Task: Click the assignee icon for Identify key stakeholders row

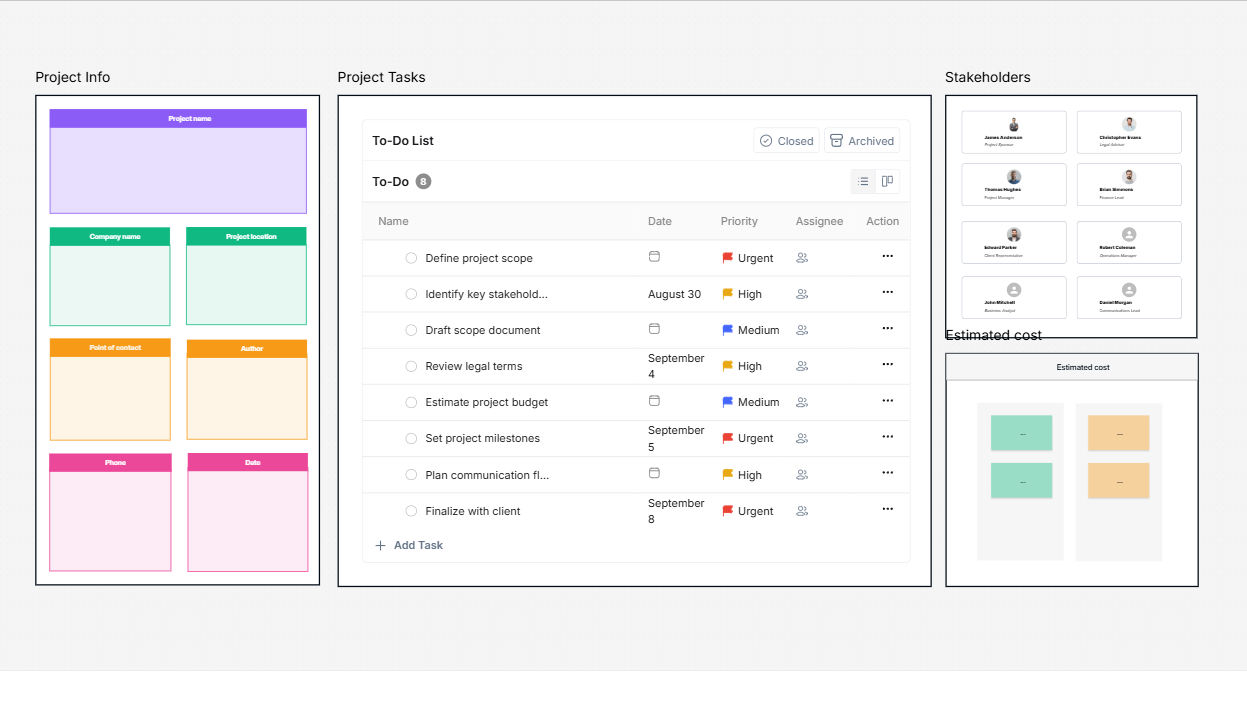Action: pos(802,294)
